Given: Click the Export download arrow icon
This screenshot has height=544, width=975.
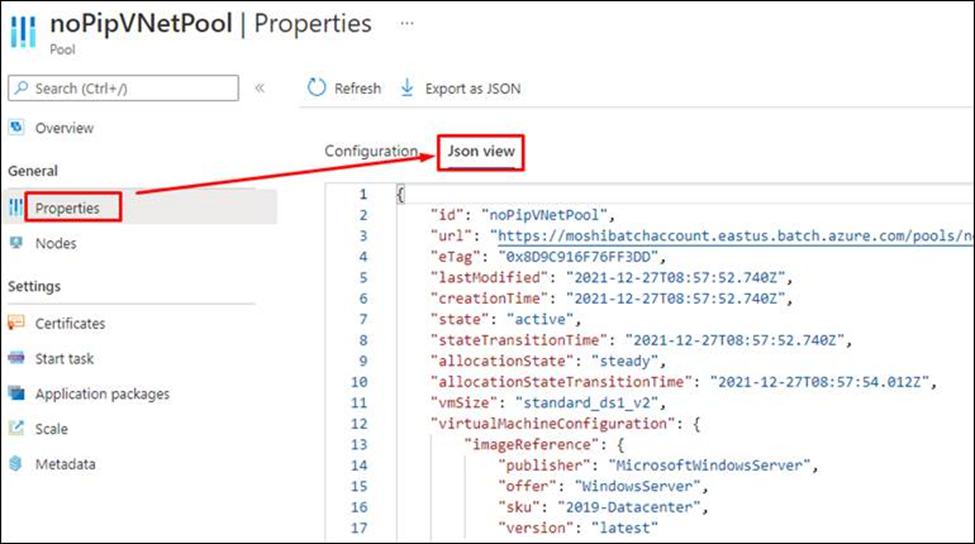Looking at the screenshot, I should (x=407, y=88).
